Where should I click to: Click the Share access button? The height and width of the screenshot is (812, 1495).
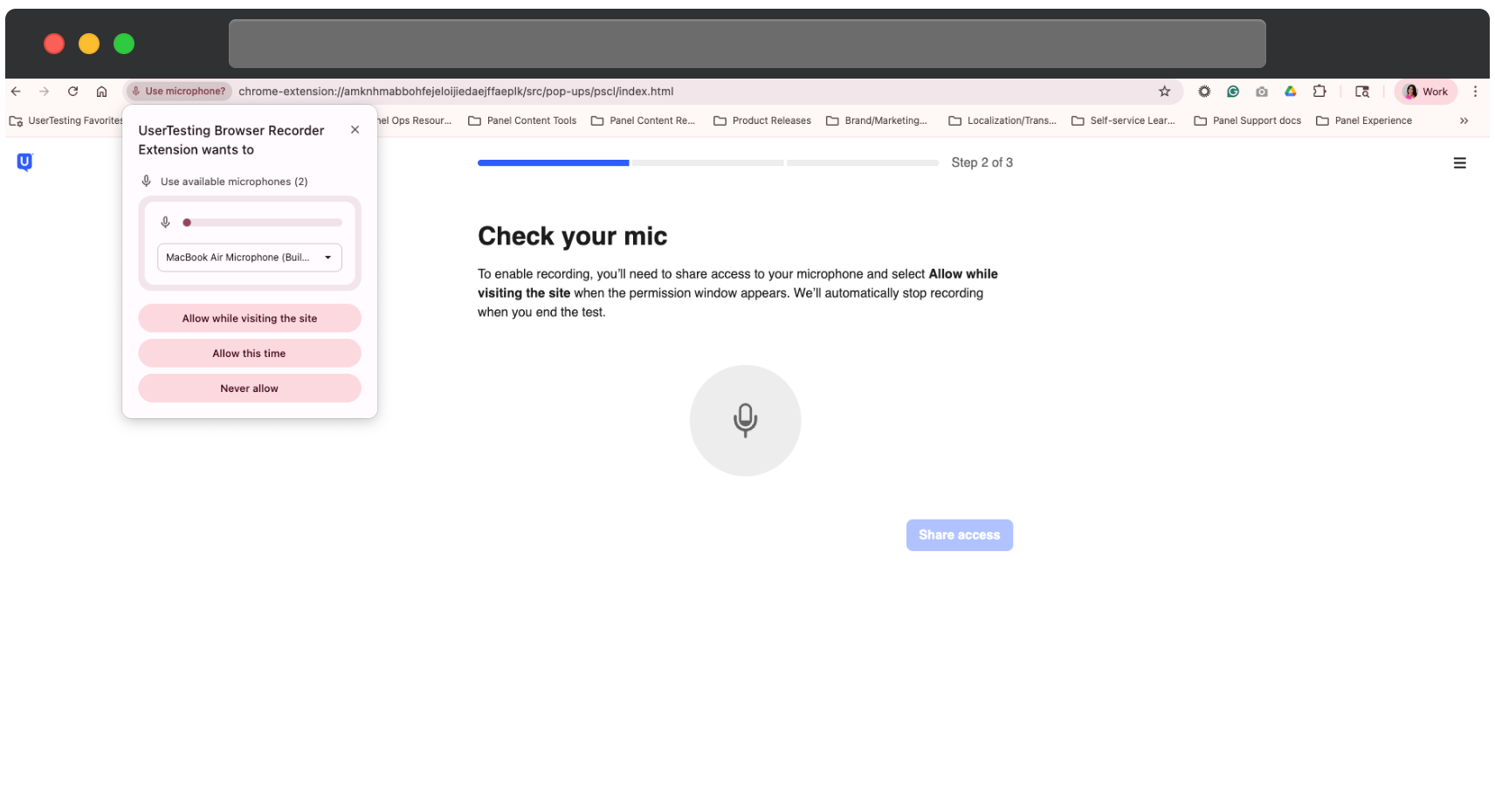(x=960, y=535)
